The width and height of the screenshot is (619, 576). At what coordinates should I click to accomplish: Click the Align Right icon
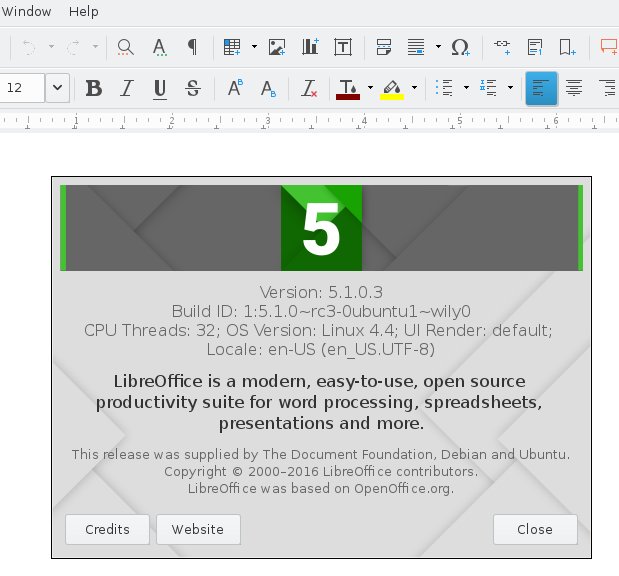607,88
